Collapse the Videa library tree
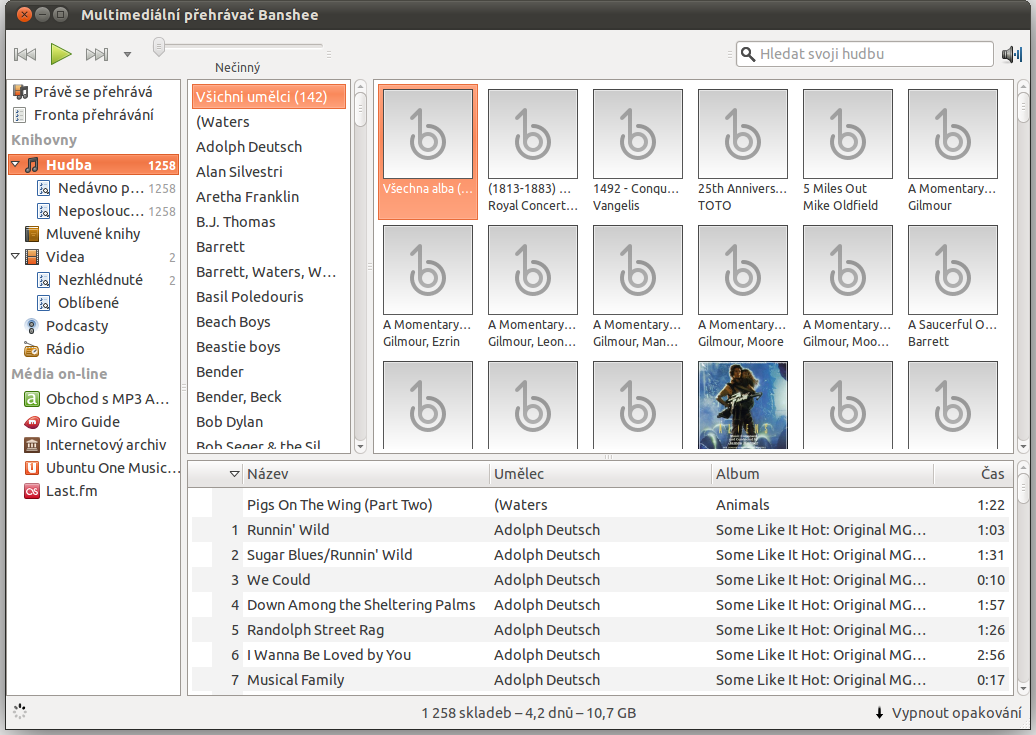Screen dimensions: 1036x735 pyautogui.click(x=15, y=256)
